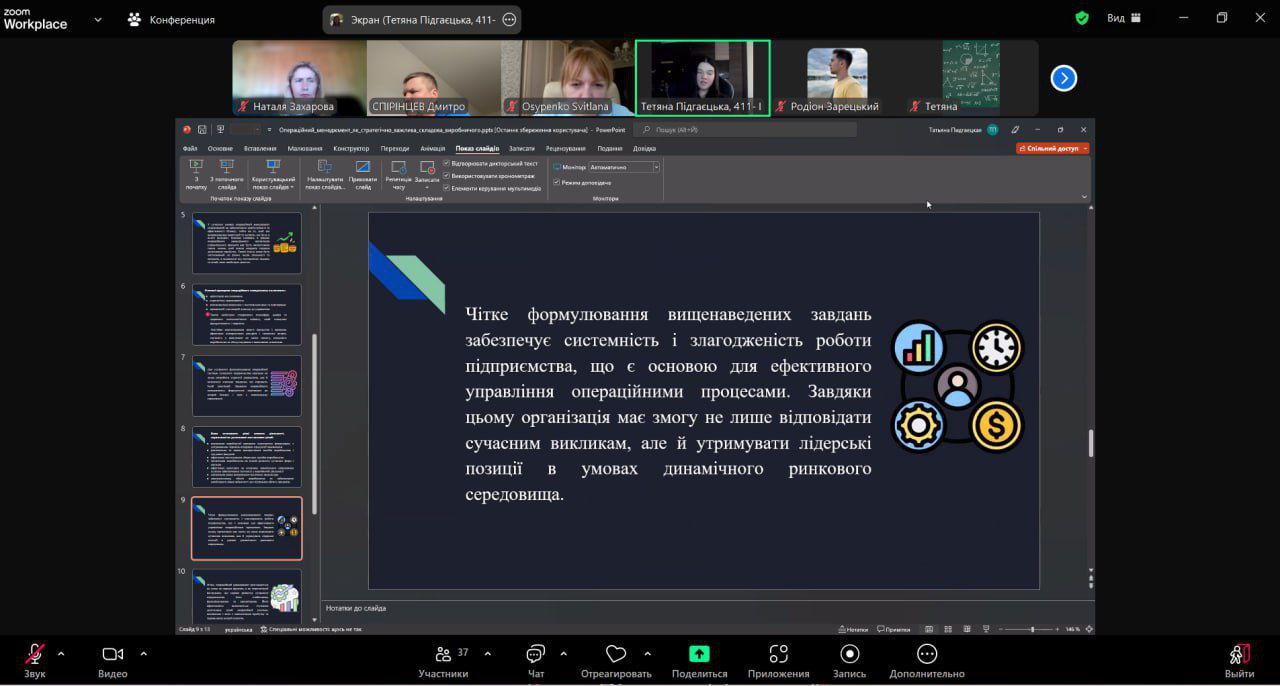Viewport: 1280px width, 686px height.
Task: Expand audio options arrow next to Звук
Action: (61, 654)
